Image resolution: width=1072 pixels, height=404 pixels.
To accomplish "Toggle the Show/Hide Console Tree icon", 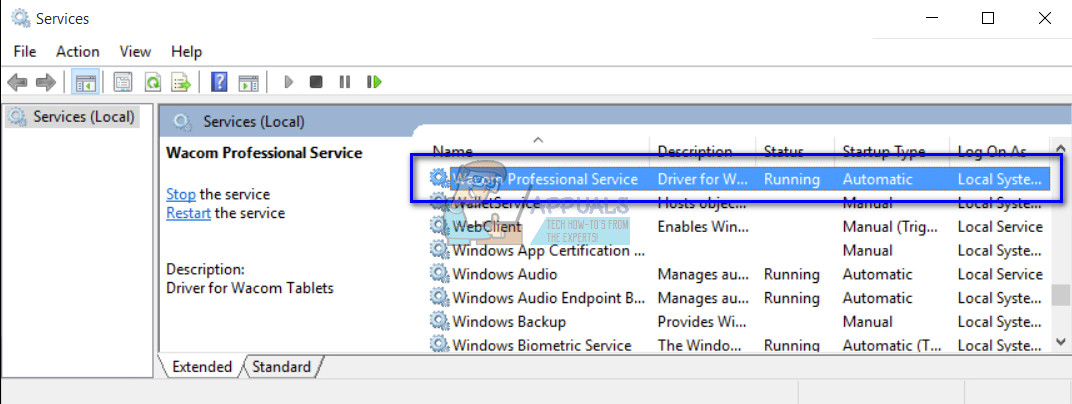I will click(86, 83).
